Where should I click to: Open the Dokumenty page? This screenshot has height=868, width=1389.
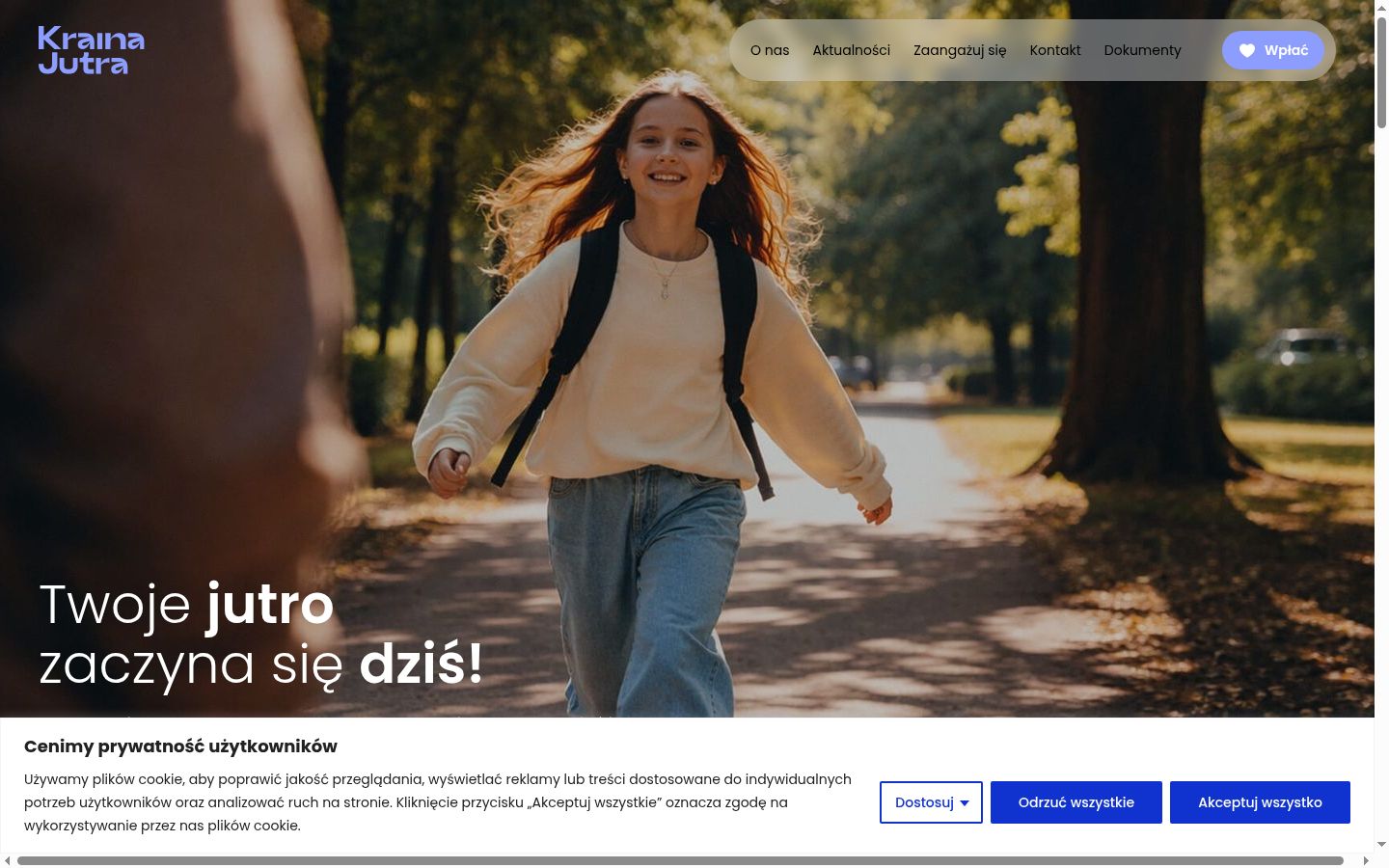click(x=1142, y=50)
